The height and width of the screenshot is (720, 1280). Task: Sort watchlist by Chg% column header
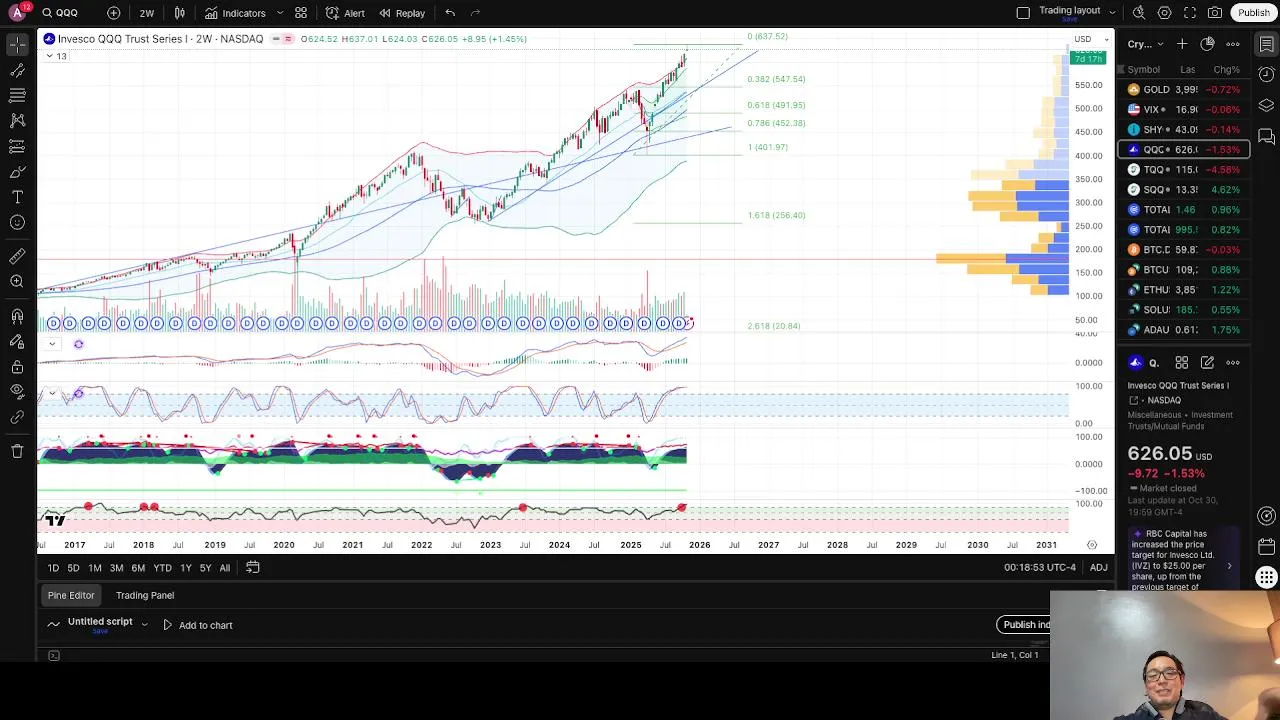click(x=1226, y=70)
